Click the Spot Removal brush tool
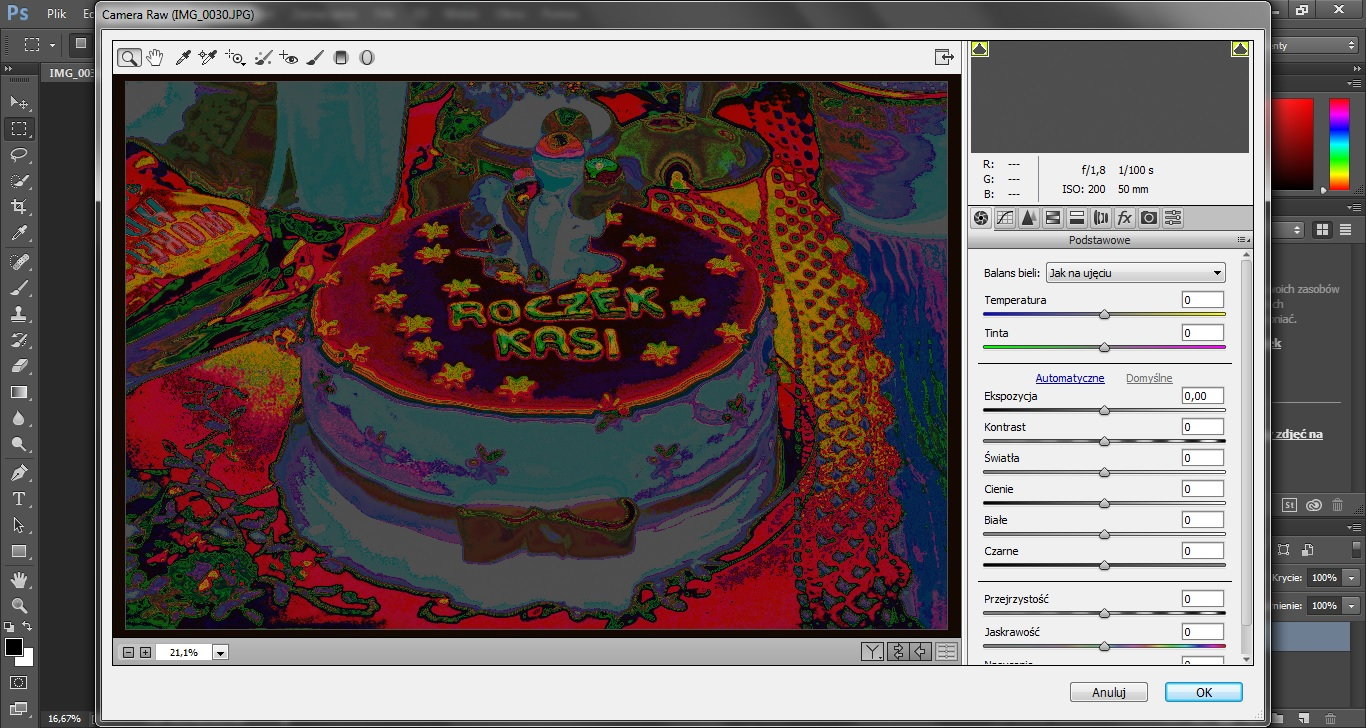The width and height of the screenshot is (1368, 728). pos(263,58)
